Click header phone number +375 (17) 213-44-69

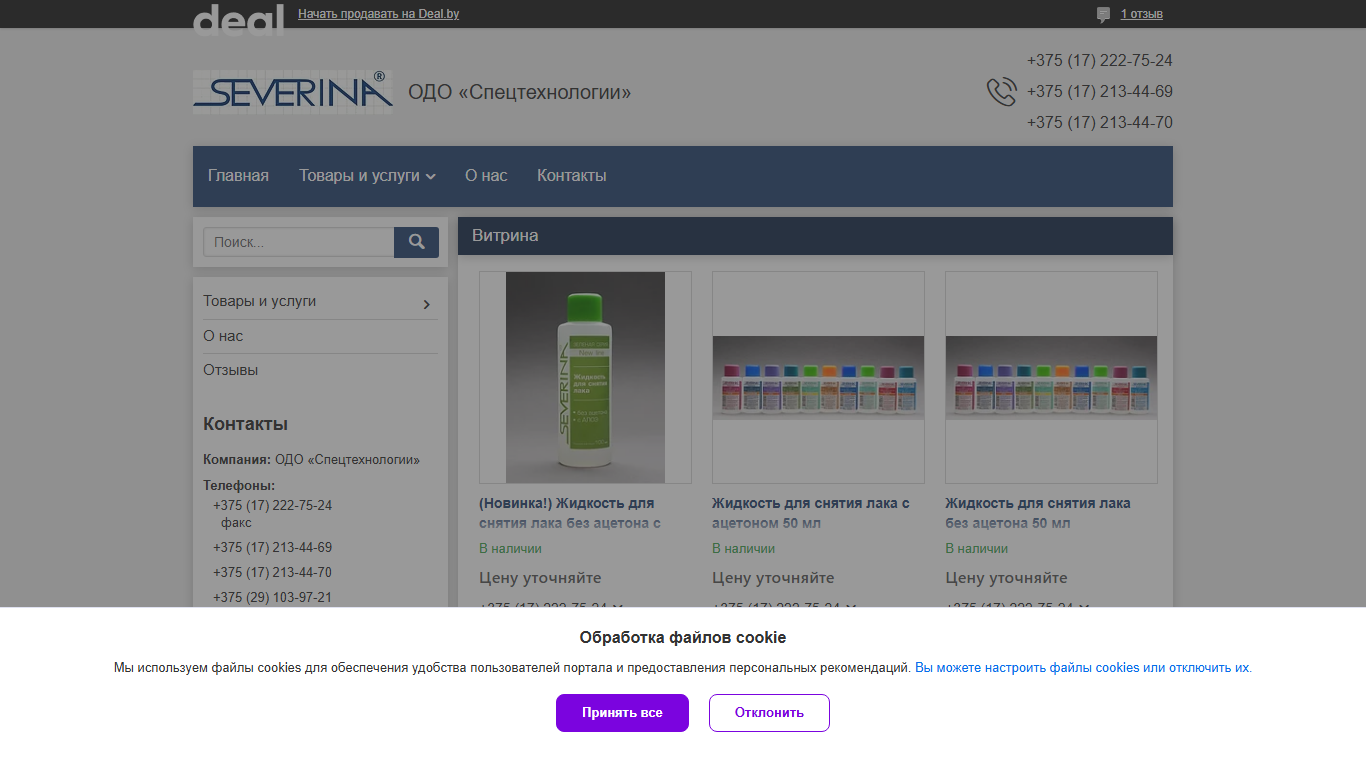1100,92
